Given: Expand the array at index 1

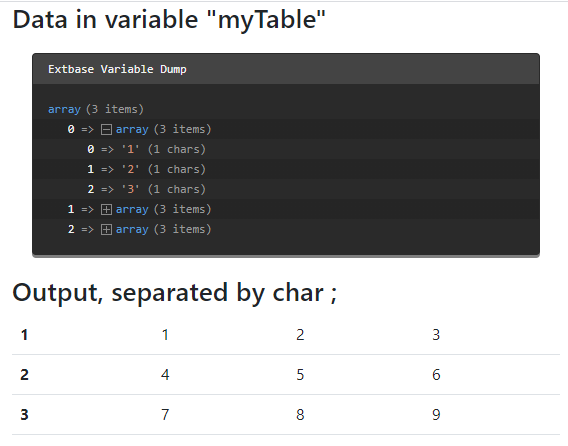Looking at the screenshot, I should coord(106,209).
